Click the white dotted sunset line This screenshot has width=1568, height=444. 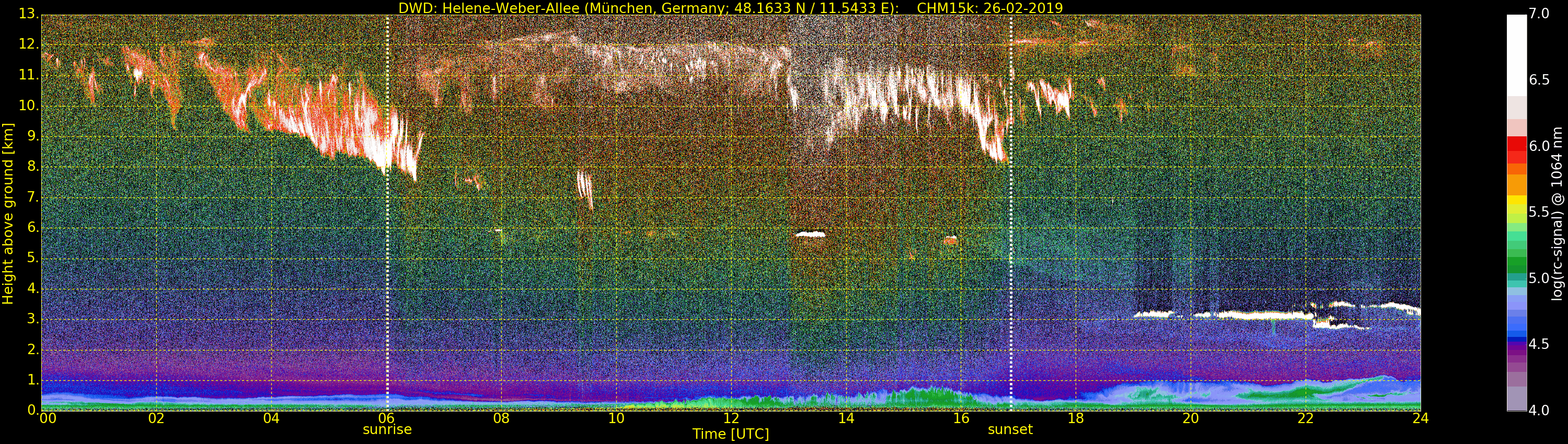tap(1011, 213)
